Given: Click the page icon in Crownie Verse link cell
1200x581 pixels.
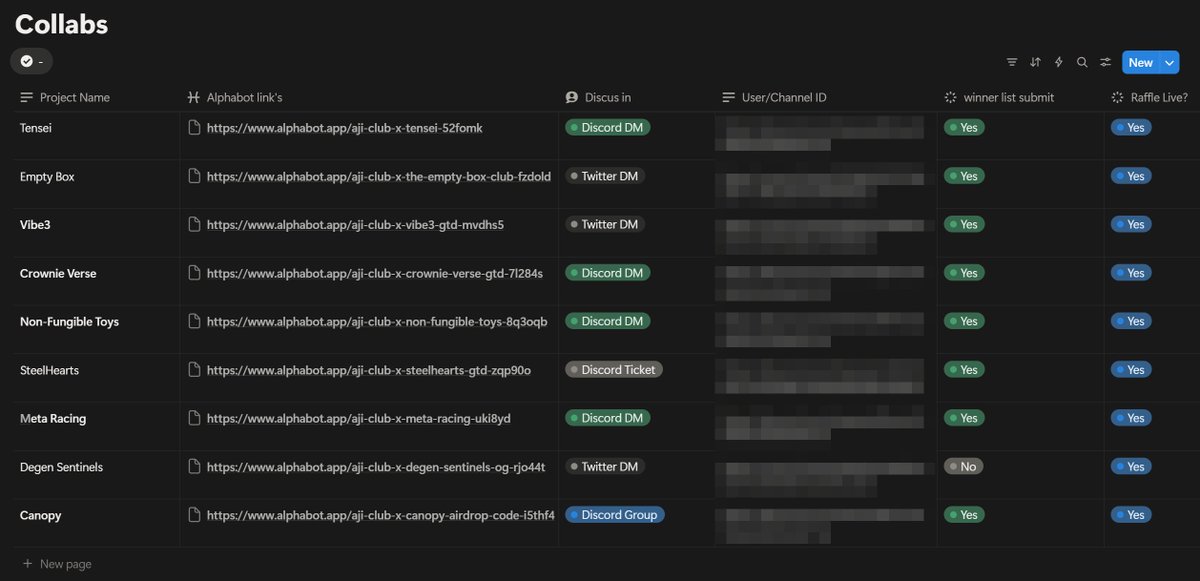Looking at the screenshot, I should [x=195, y=273].
